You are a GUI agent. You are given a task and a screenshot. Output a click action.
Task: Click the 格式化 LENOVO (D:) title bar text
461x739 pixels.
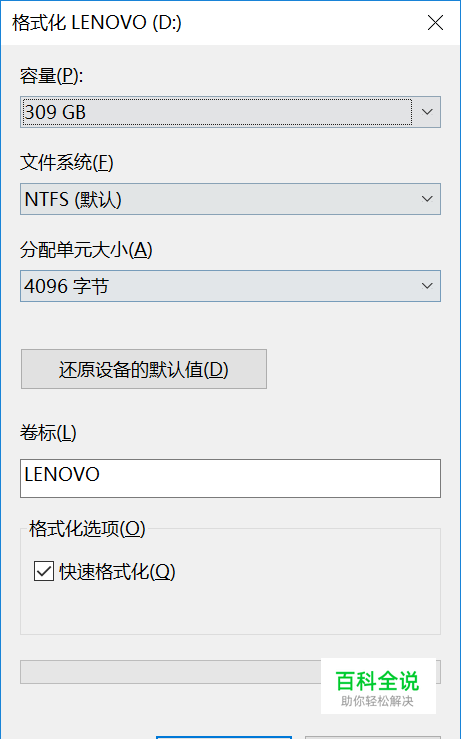[97, 22]
